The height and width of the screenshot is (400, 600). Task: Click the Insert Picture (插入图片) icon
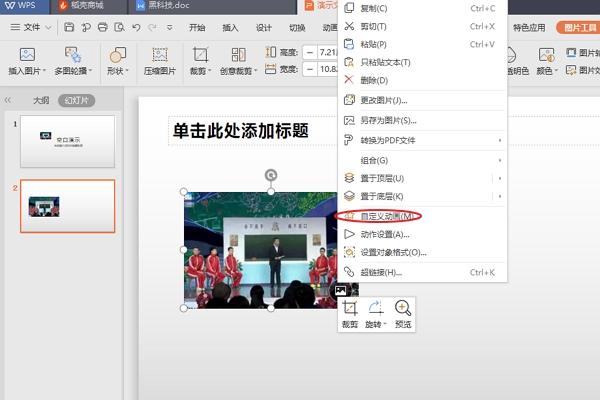tap(27, 54)
